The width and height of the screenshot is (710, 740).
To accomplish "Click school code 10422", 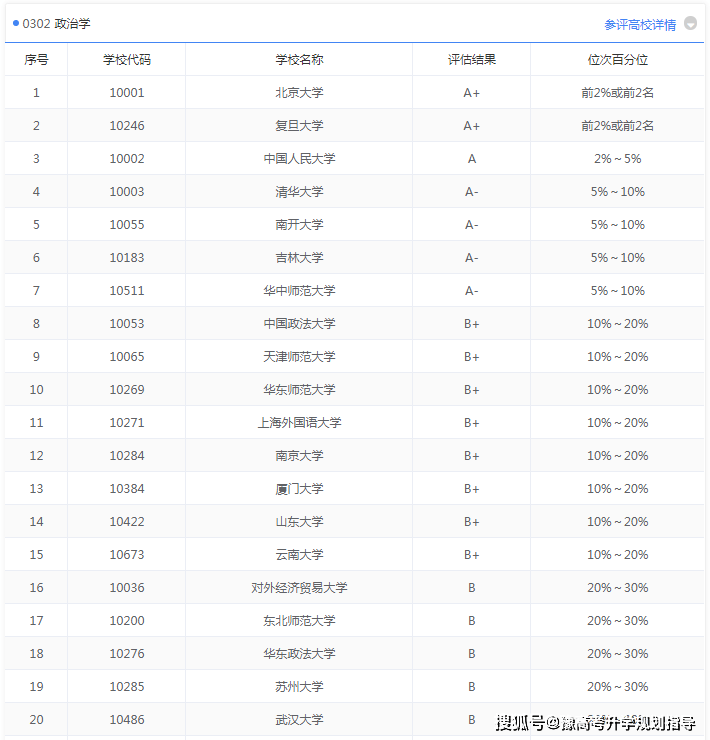I will pos(127,522).
